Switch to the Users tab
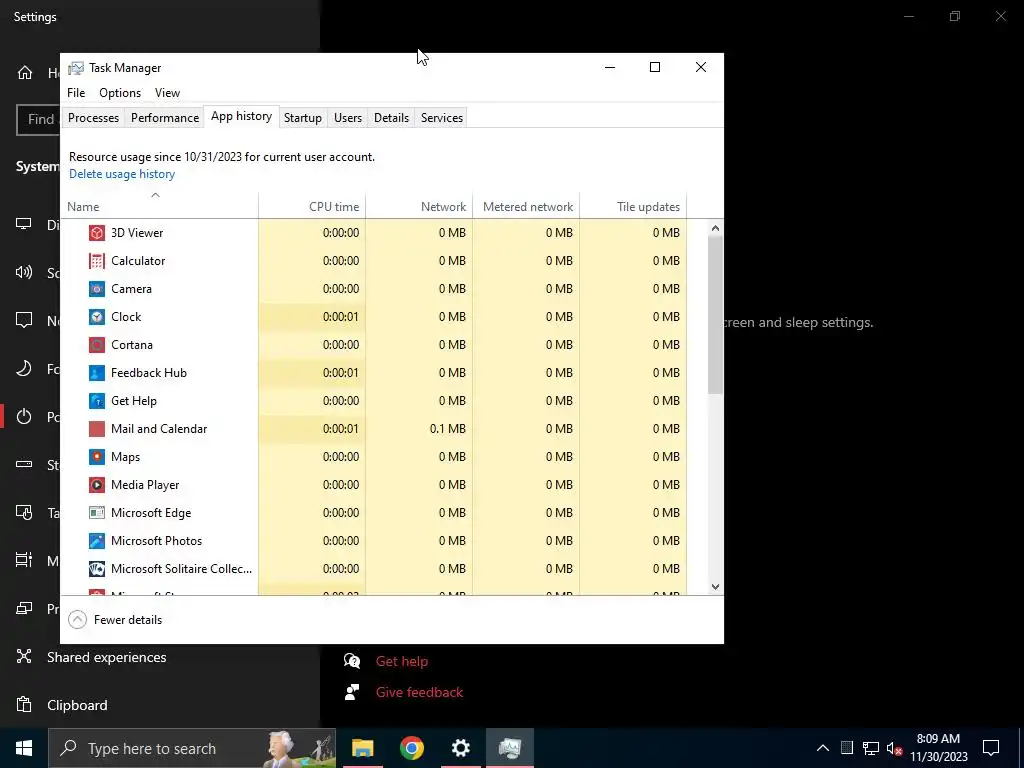 point(347,118)
